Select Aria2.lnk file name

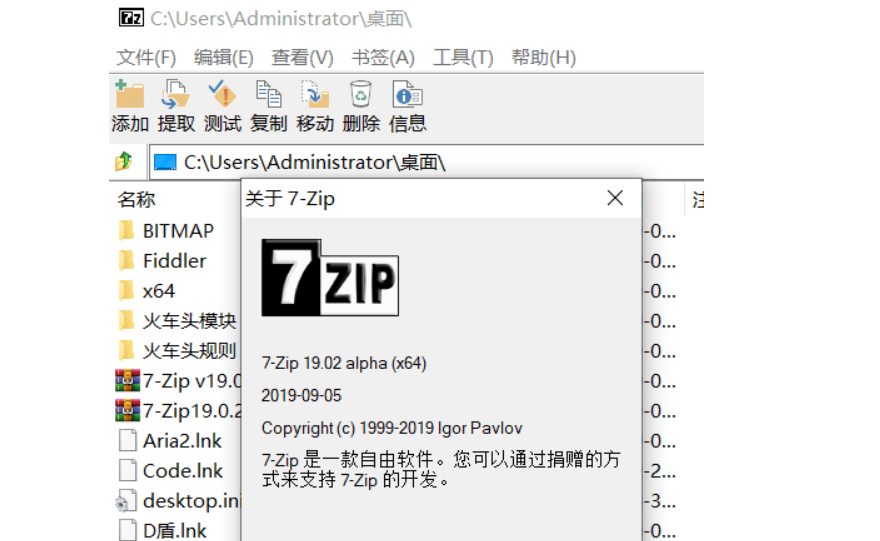click(182, 441)
